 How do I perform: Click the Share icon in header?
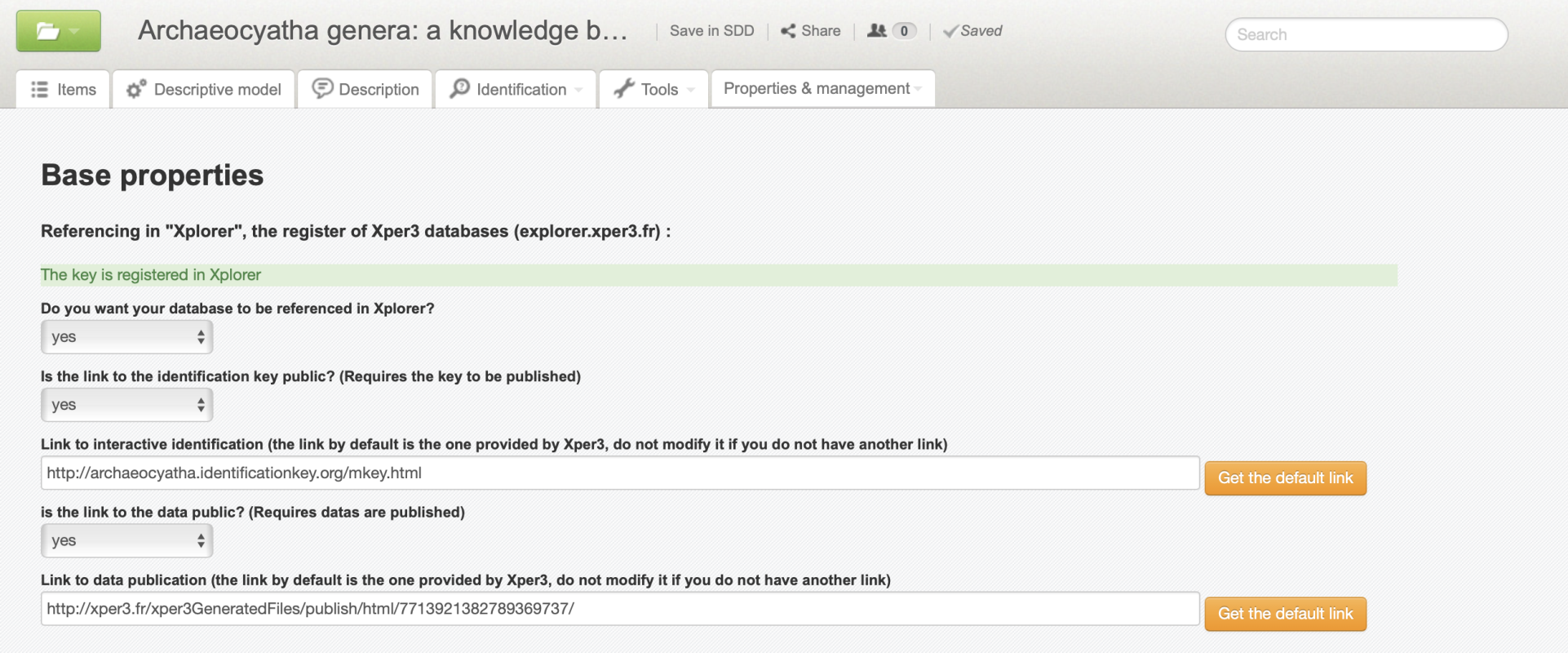(788, 31)
